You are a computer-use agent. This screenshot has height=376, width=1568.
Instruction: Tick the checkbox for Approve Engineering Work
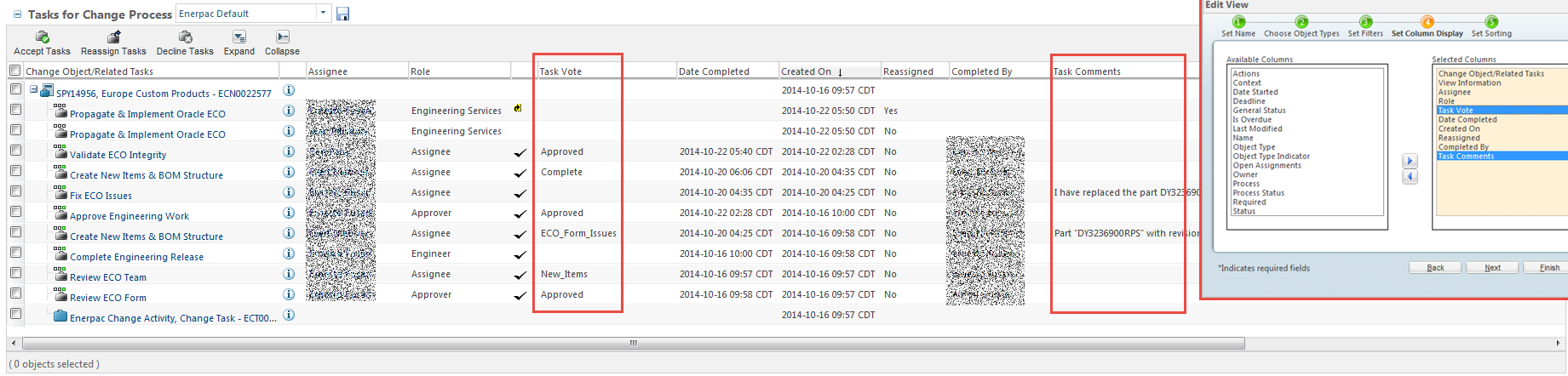tap(15, 211)
